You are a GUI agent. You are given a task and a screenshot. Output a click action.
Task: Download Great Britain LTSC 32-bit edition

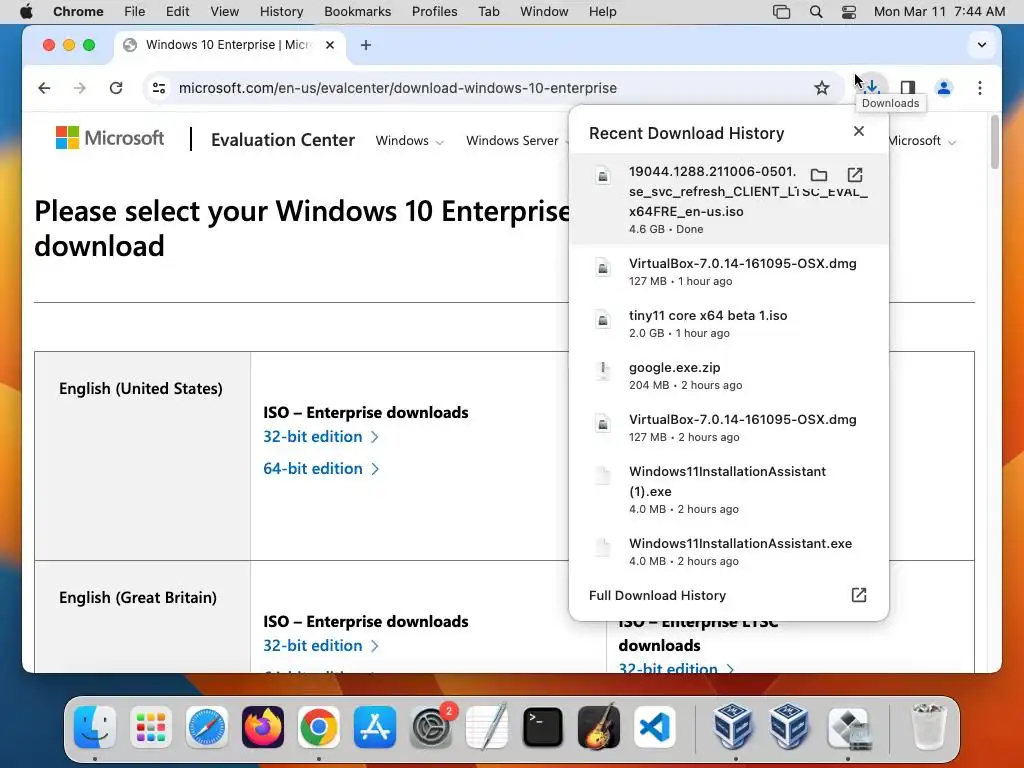(x=676, y=668)
